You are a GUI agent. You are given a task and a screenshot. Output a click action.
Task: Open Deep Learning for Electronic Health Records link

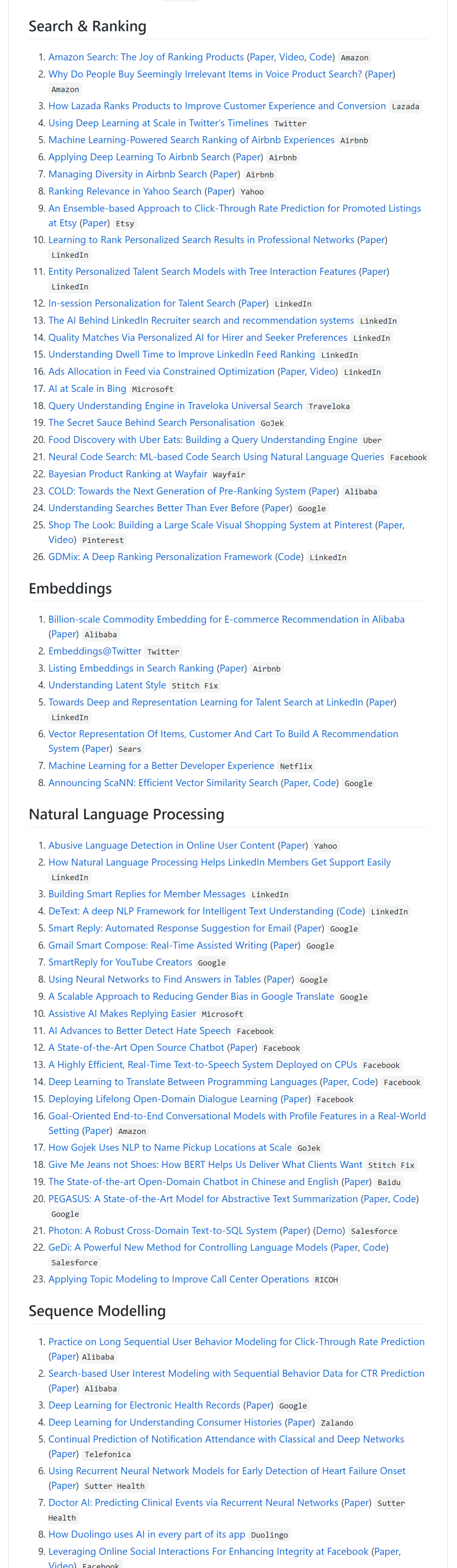[144, 1405]
